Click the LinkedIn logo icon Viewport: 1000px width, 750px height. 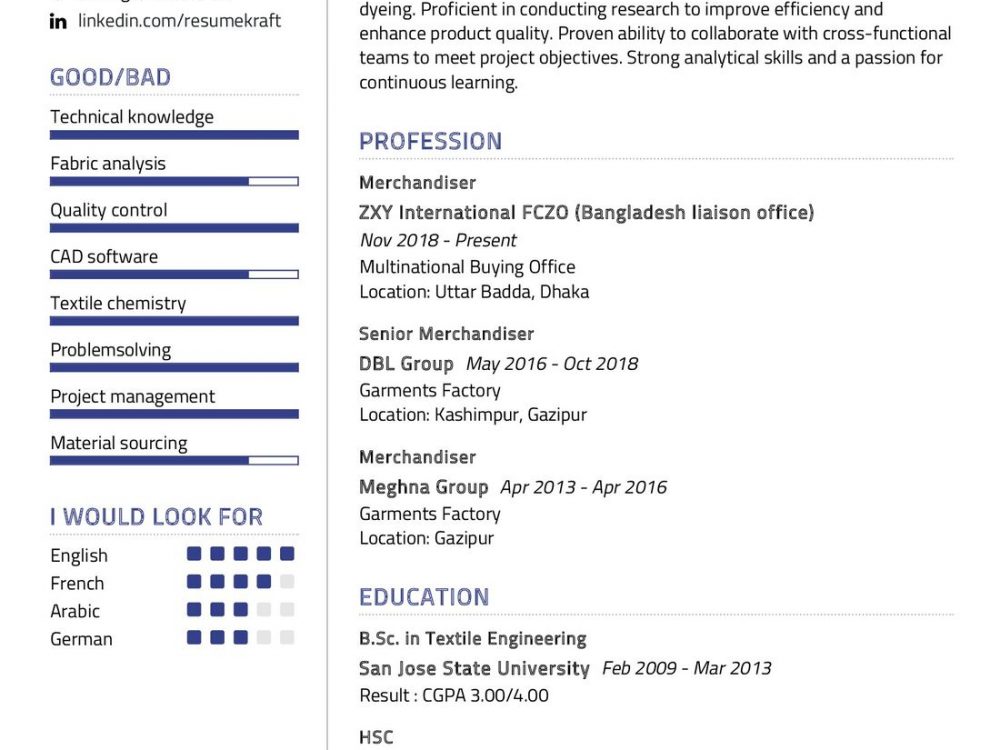pyautogui.click(x=59, y=21)
